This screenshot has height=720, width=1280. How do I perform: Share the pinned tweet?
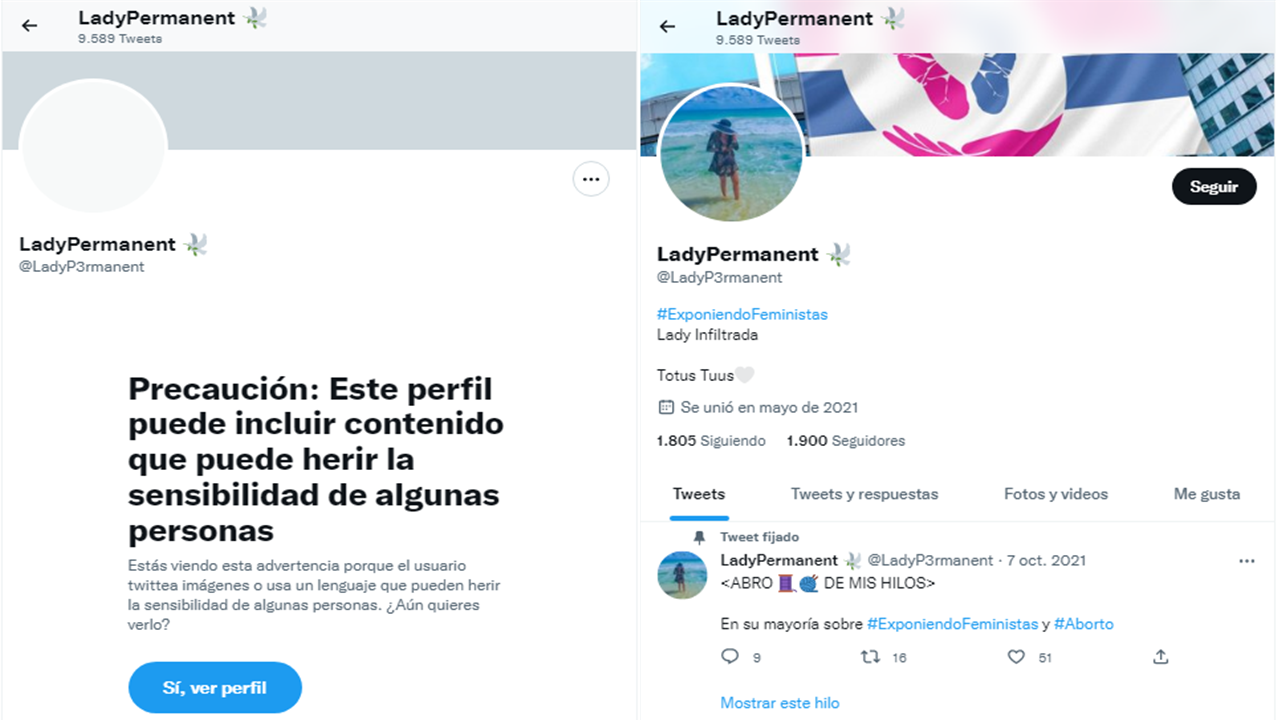(1160, 657)
